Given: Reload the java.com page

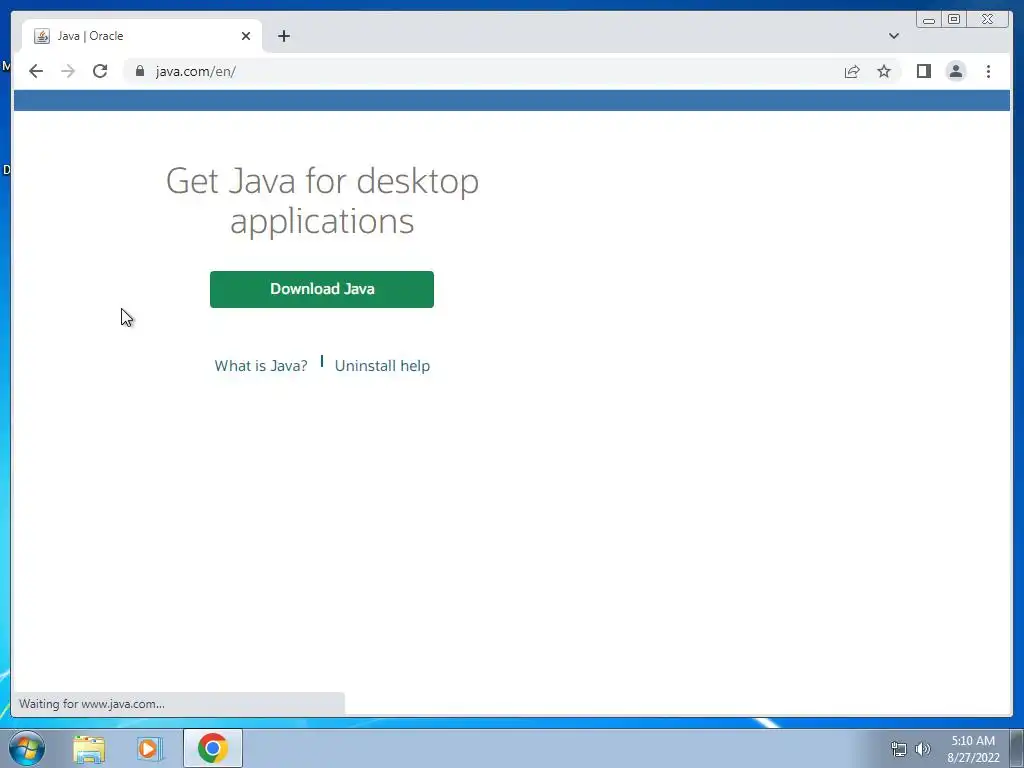Looking at the screenshot, I should tap(100, 71).
